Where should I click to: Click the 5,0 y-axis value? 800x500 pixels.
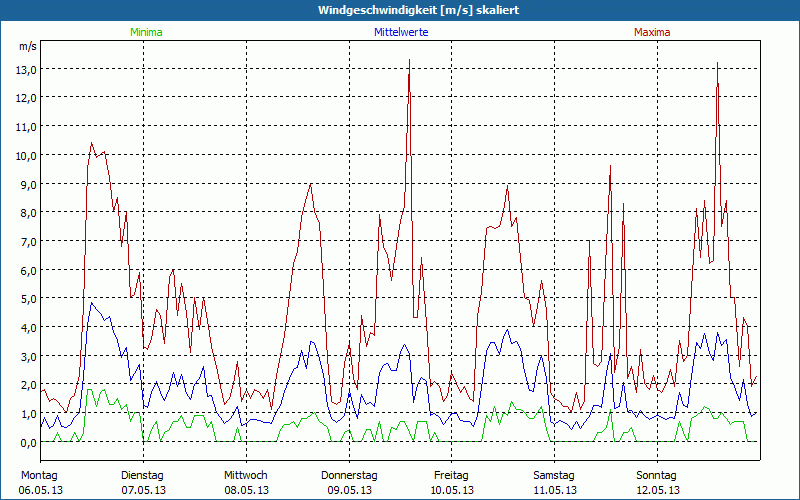[29, 299]
